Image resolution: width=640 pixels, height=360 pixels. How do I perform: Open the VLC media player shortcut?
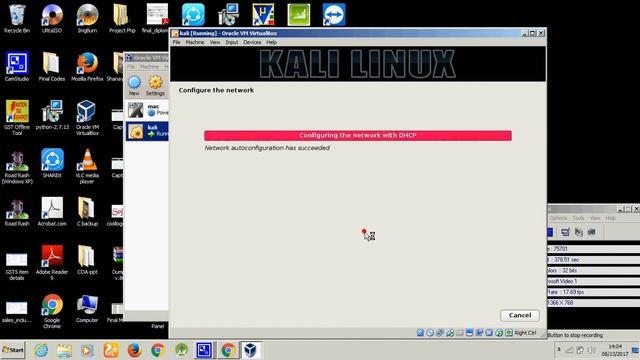pyautogui.click(x=87, y=166)
